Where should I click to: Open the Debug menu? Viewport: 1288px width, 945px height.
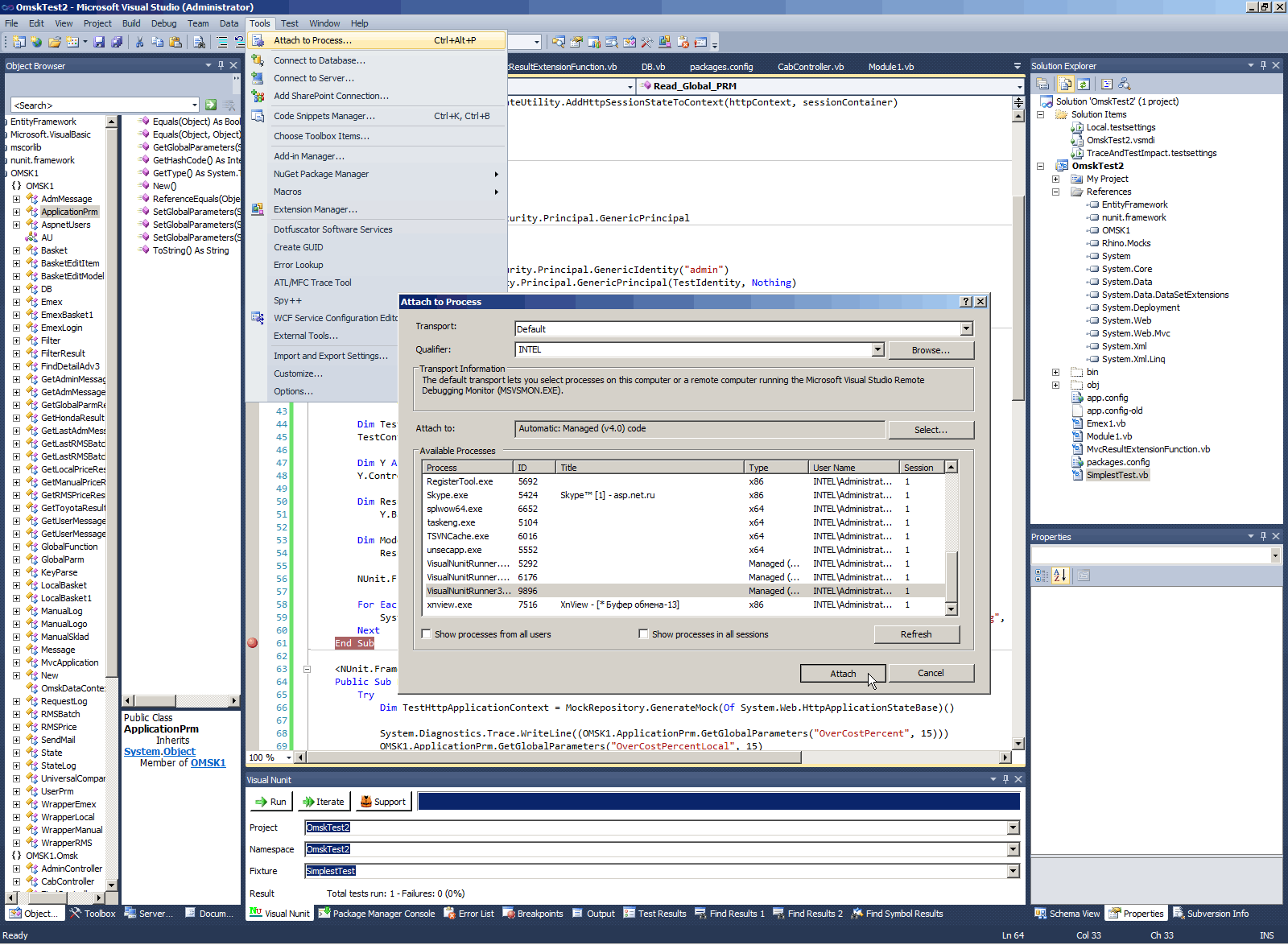click(x=163, y=23)
